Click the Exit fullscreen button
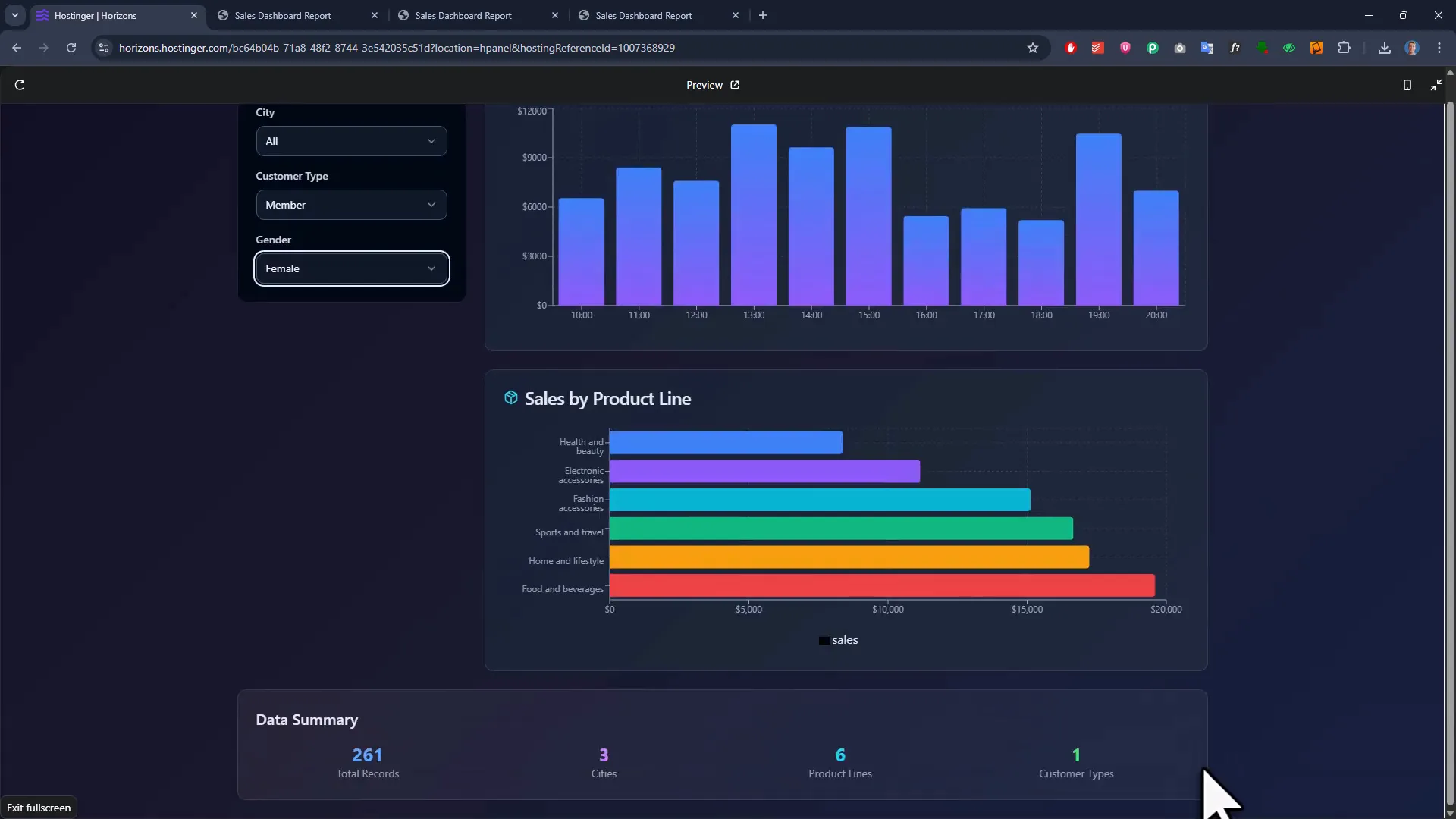 click(x=38, y=807)
